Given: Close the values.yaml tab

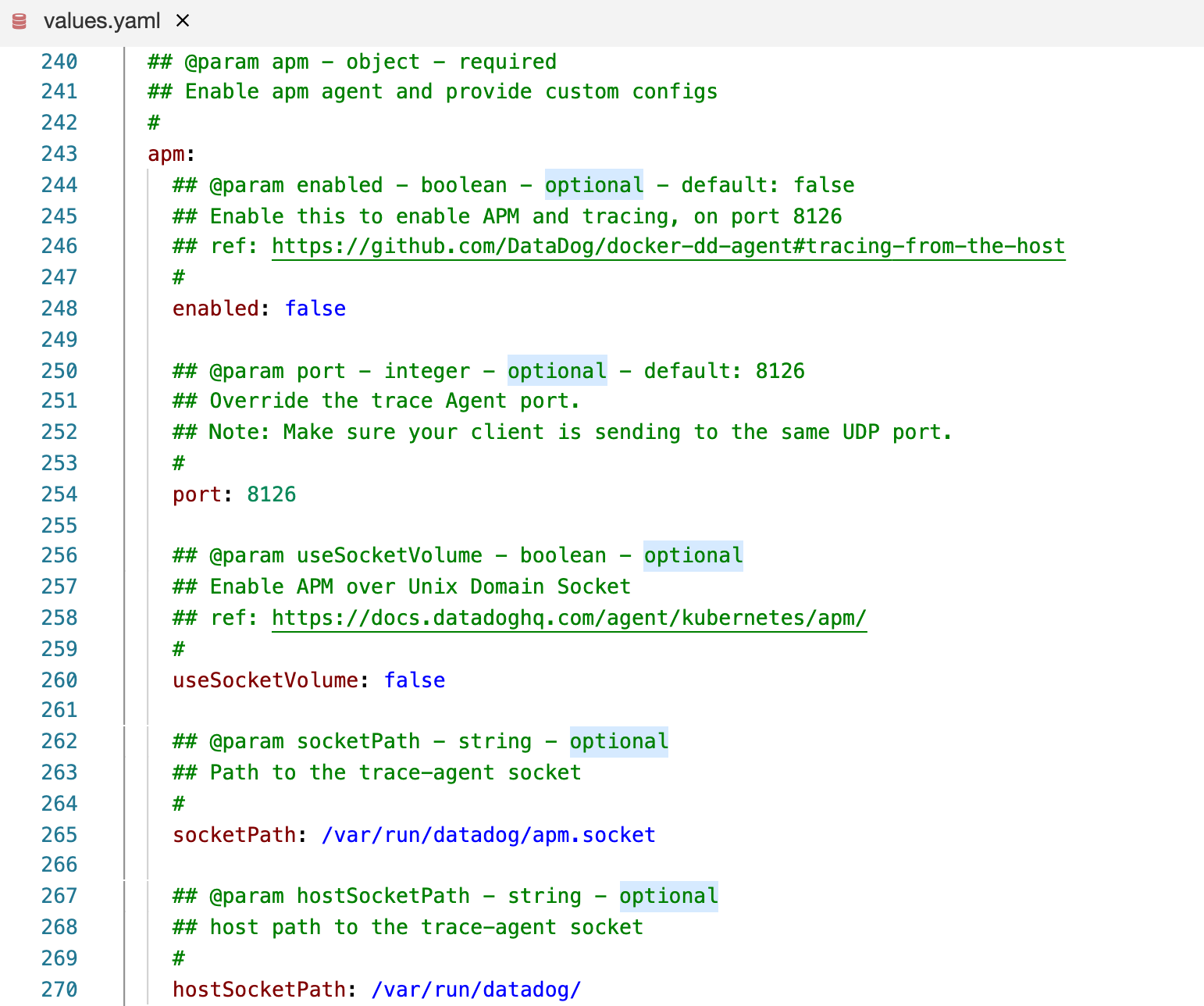Looking at the screenshot, I should (x=183, y=21).
